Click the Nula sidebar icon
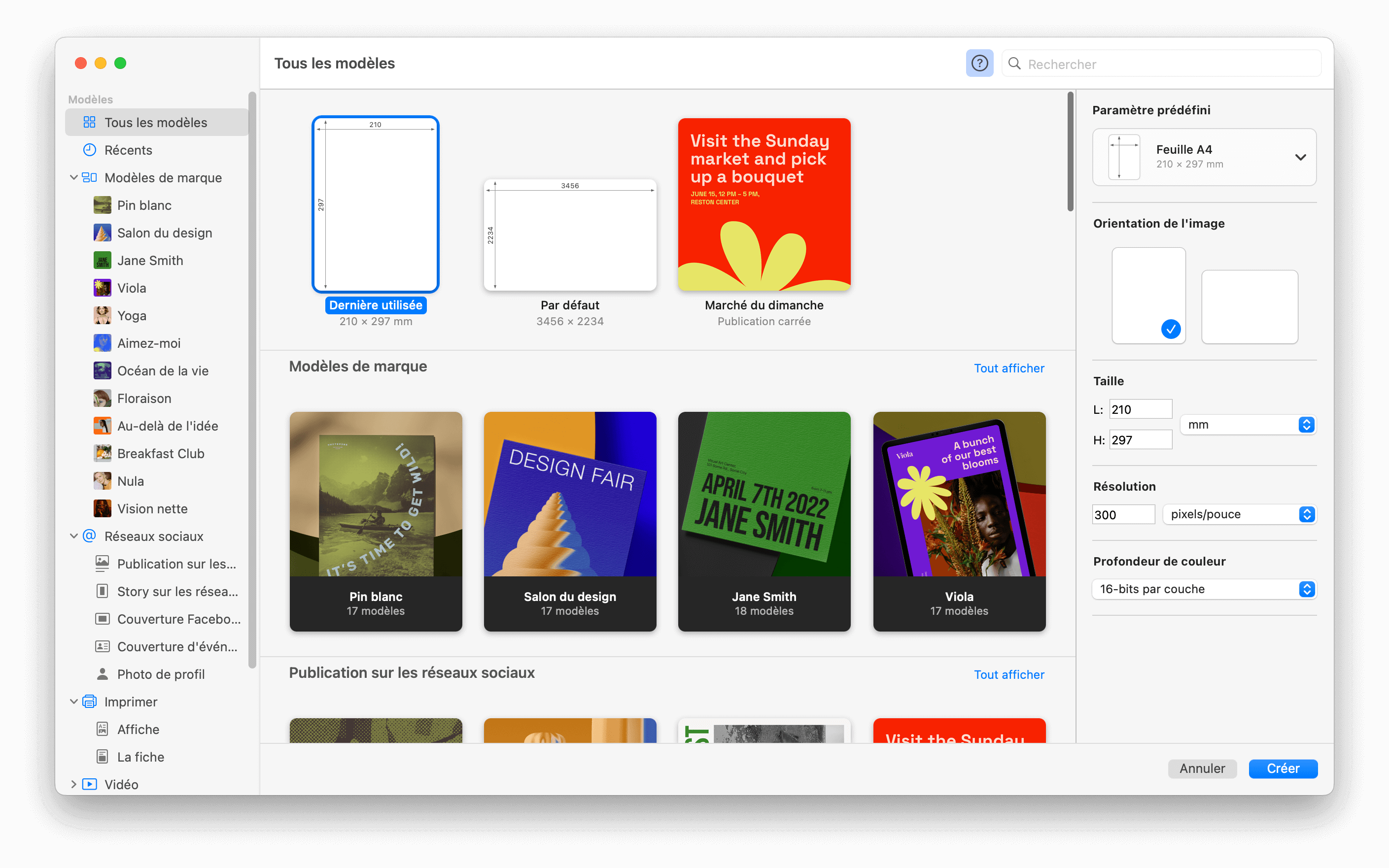Viewport: 1389px width, 868px height. (102, 480)
